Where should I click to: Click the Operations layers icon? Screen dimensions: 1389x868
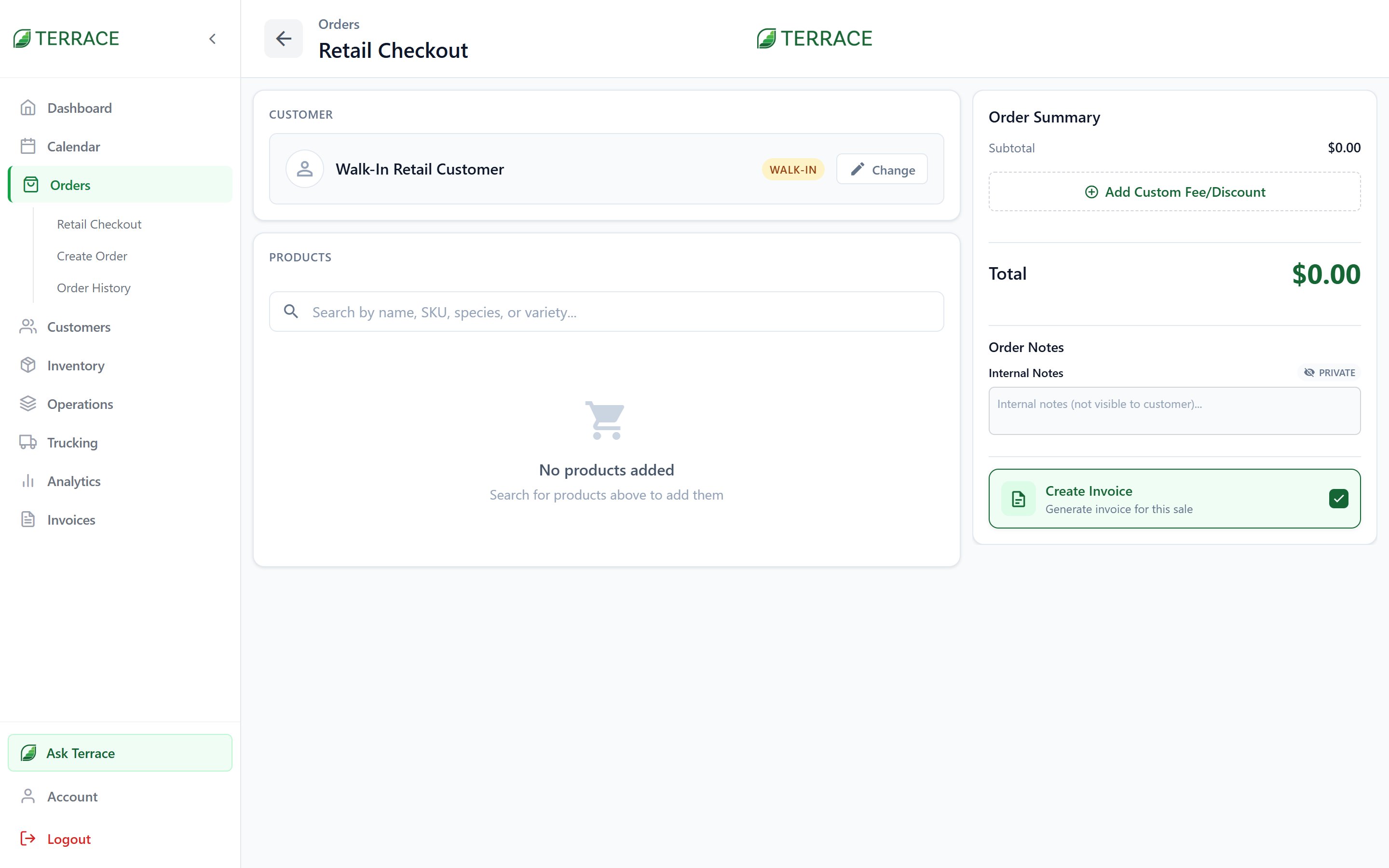[28, 404]
